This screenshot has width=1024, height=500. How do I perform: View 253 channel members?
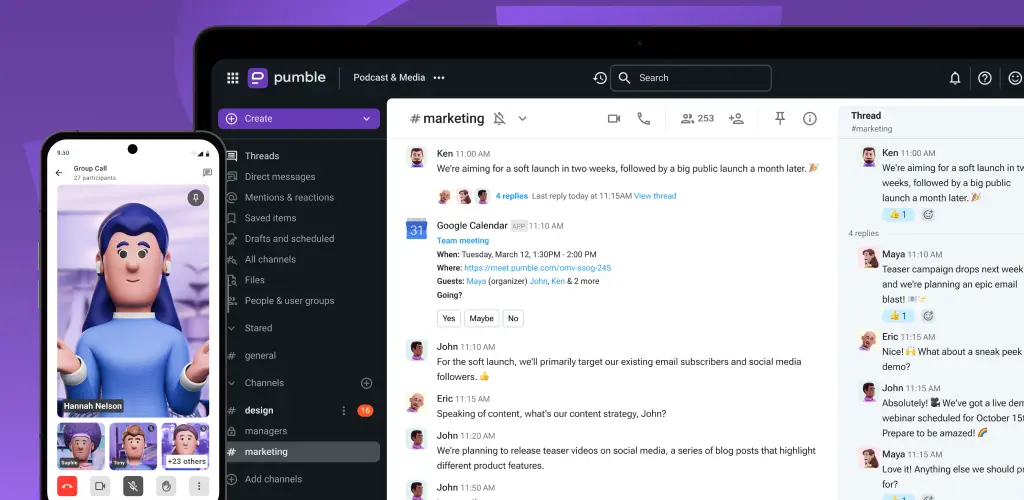tap(697, 118)
